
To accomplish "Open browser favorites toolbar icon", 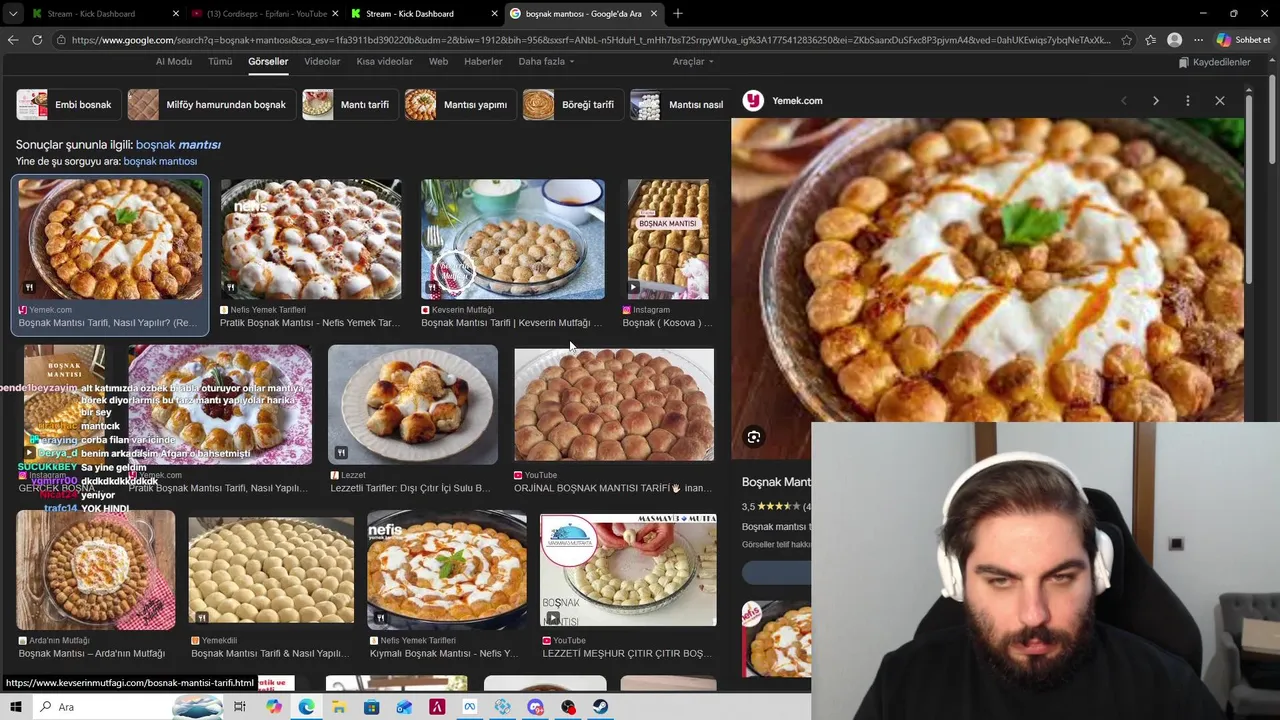I will point(1151,40).
